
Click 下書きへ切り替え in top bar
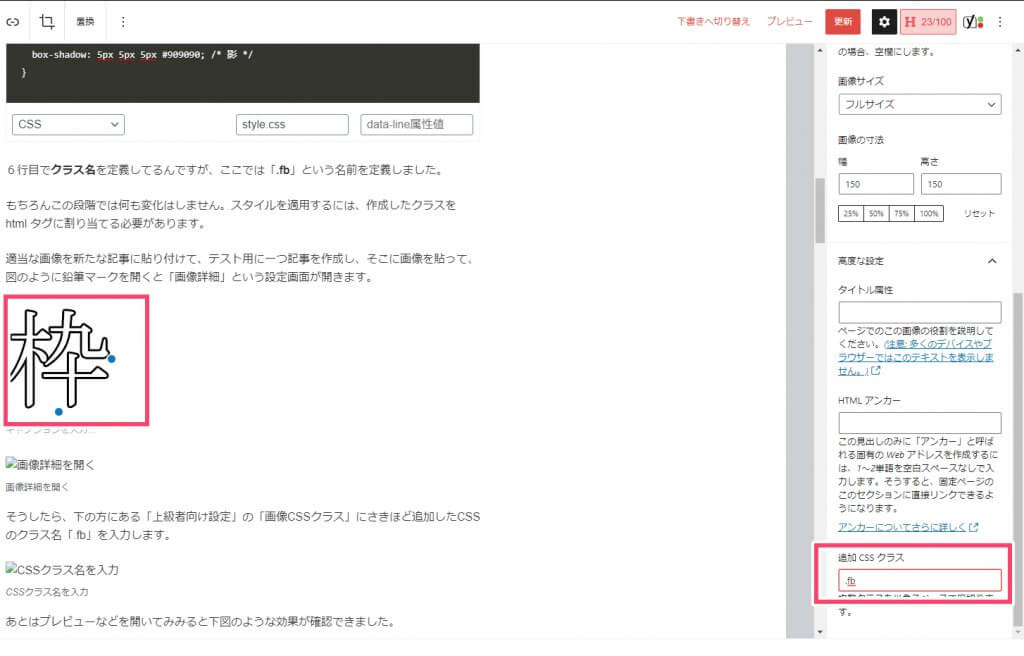(713, 21)
